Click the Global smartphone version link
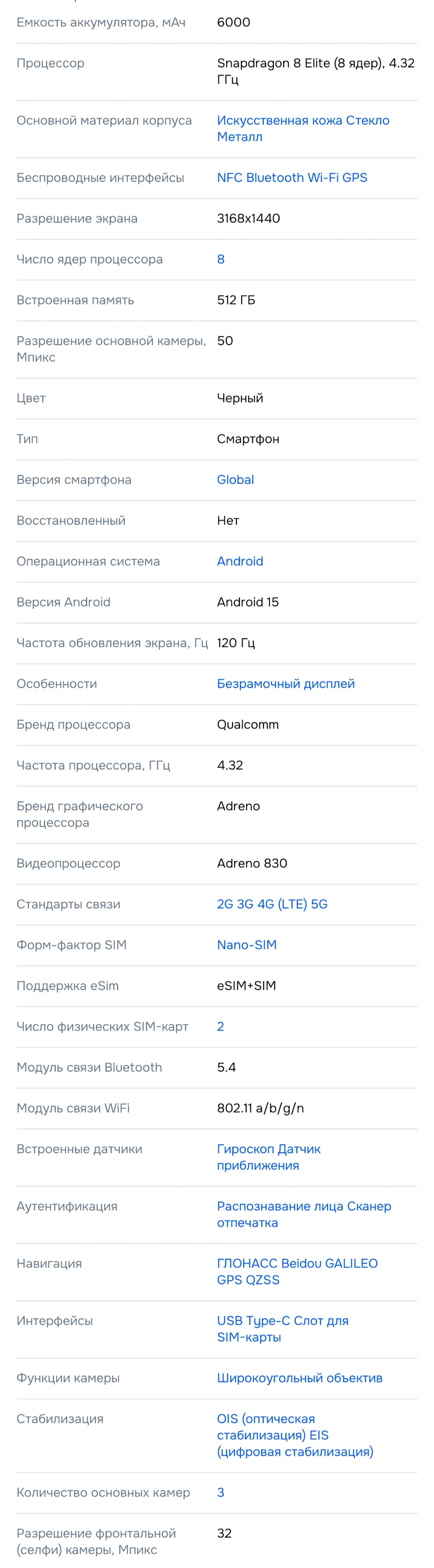434x1568 pixels. (x=235, y=480)
